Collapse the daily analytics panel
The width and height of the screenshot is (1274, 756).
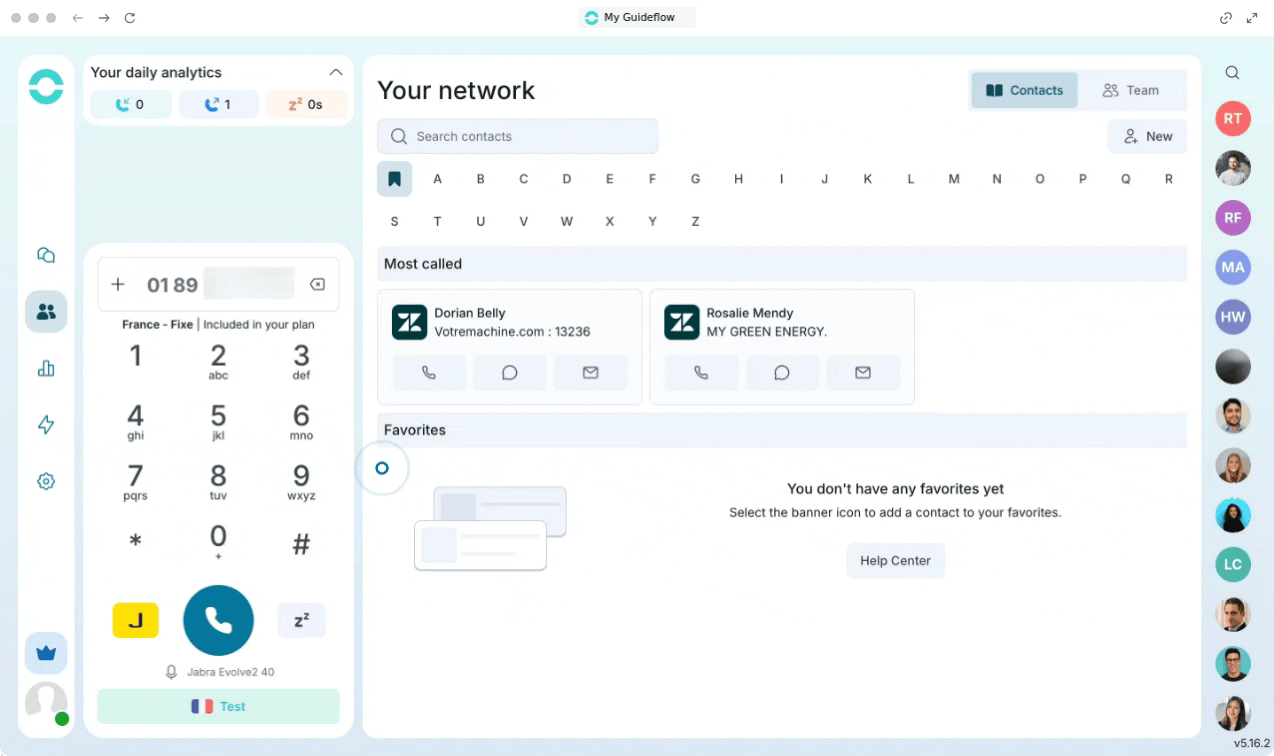coord(336,72)
